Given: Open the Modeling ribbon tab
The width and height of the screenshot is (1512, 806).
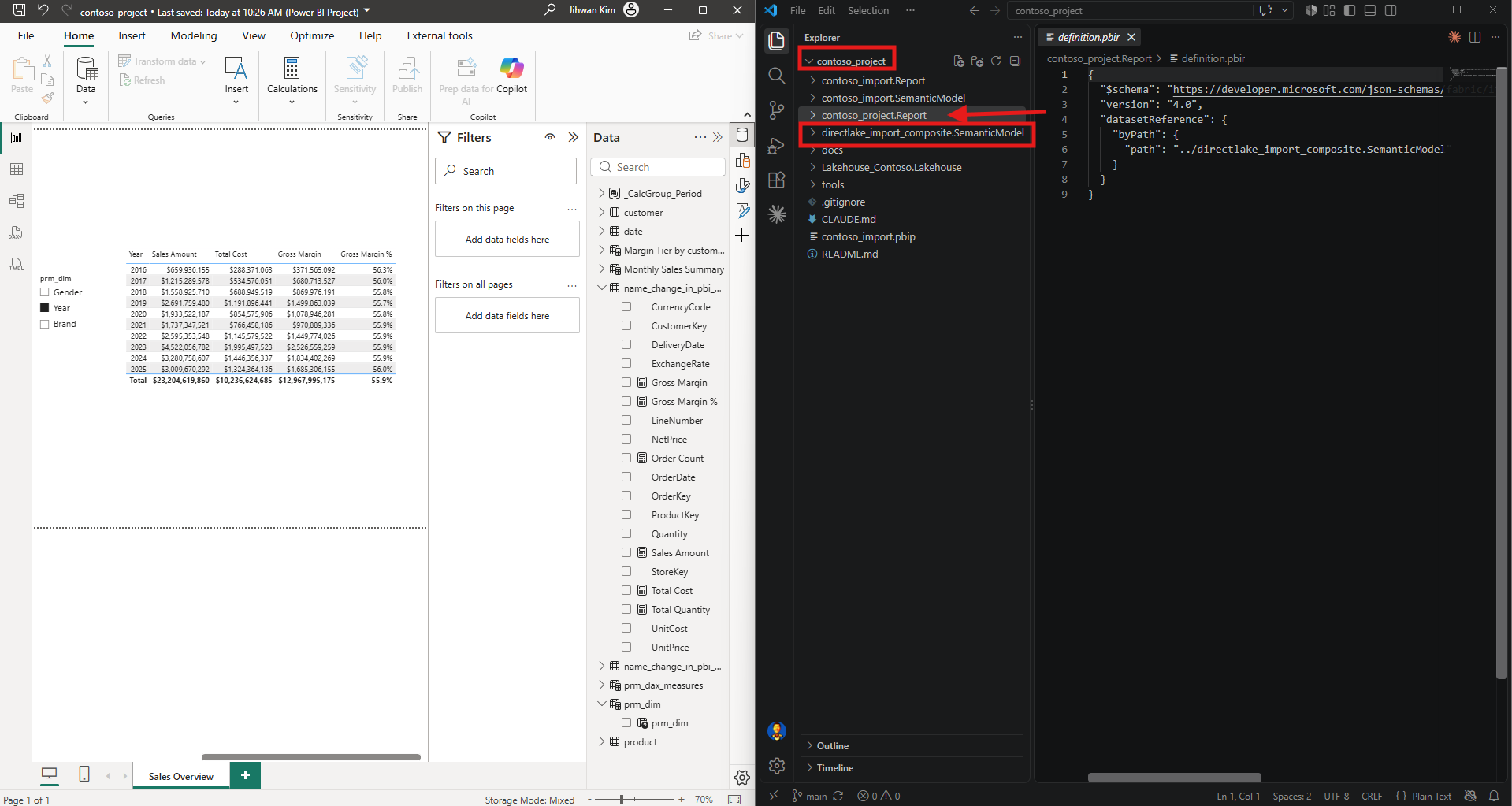Looking at the screenshot, I should point(194,35).
